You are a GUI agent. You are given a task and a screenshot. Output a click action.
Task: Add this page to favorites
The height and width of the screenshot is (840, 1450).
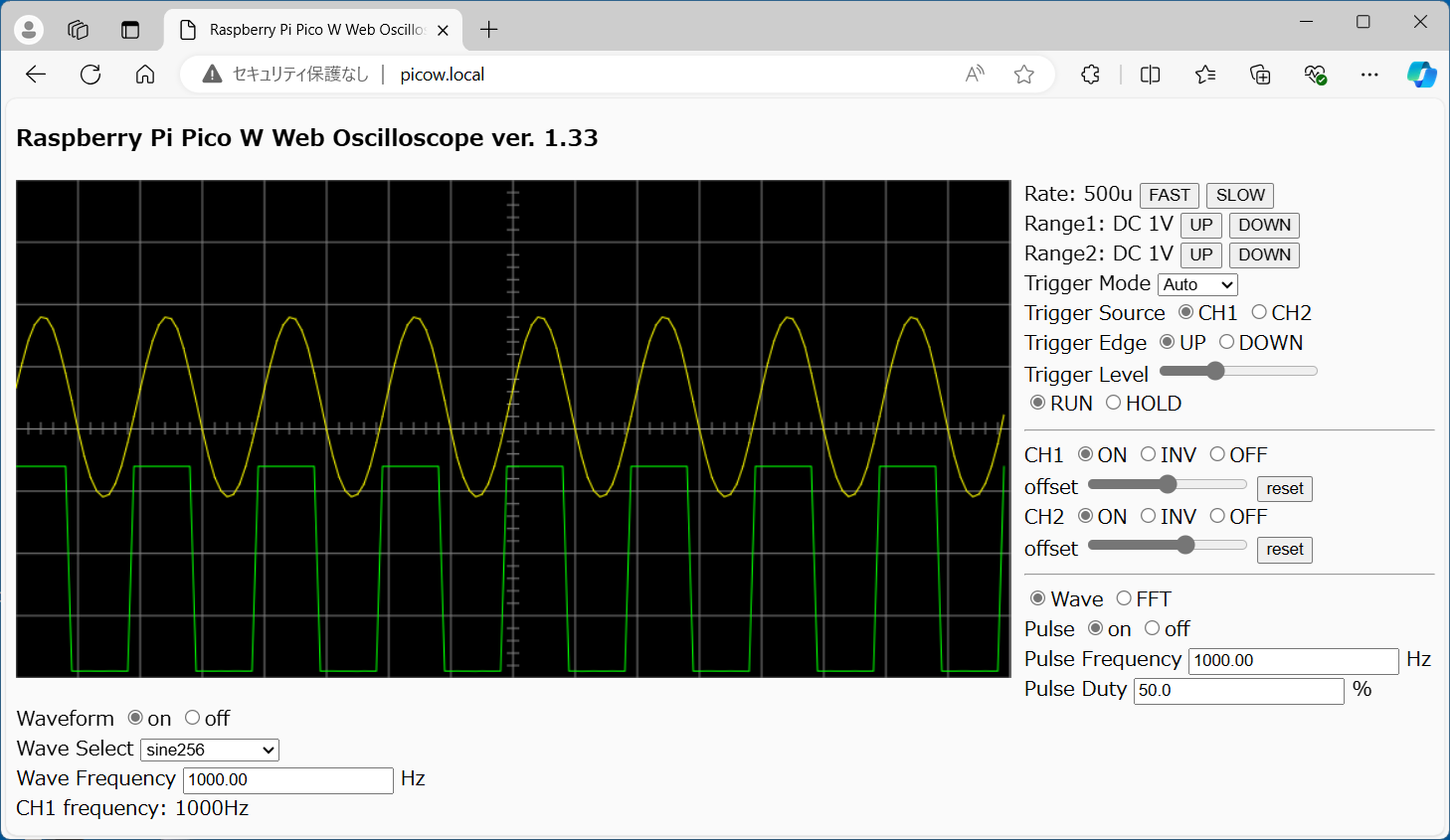(1023, 75)
